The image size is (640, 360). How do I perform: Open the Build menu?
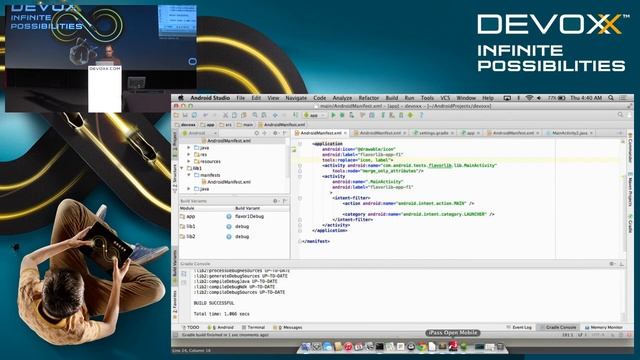point(391,98)
